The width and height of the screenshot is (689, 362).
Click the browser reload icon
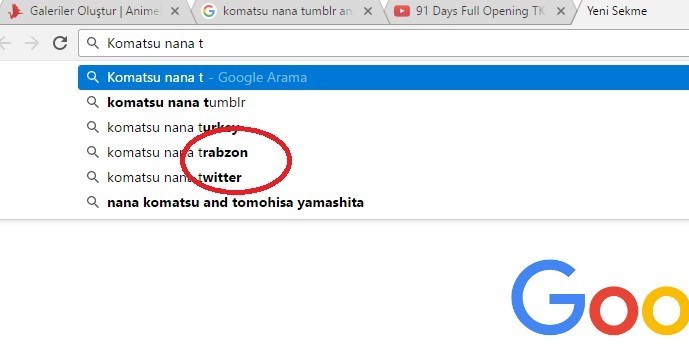pyautogui.click(x=60, y=43)
